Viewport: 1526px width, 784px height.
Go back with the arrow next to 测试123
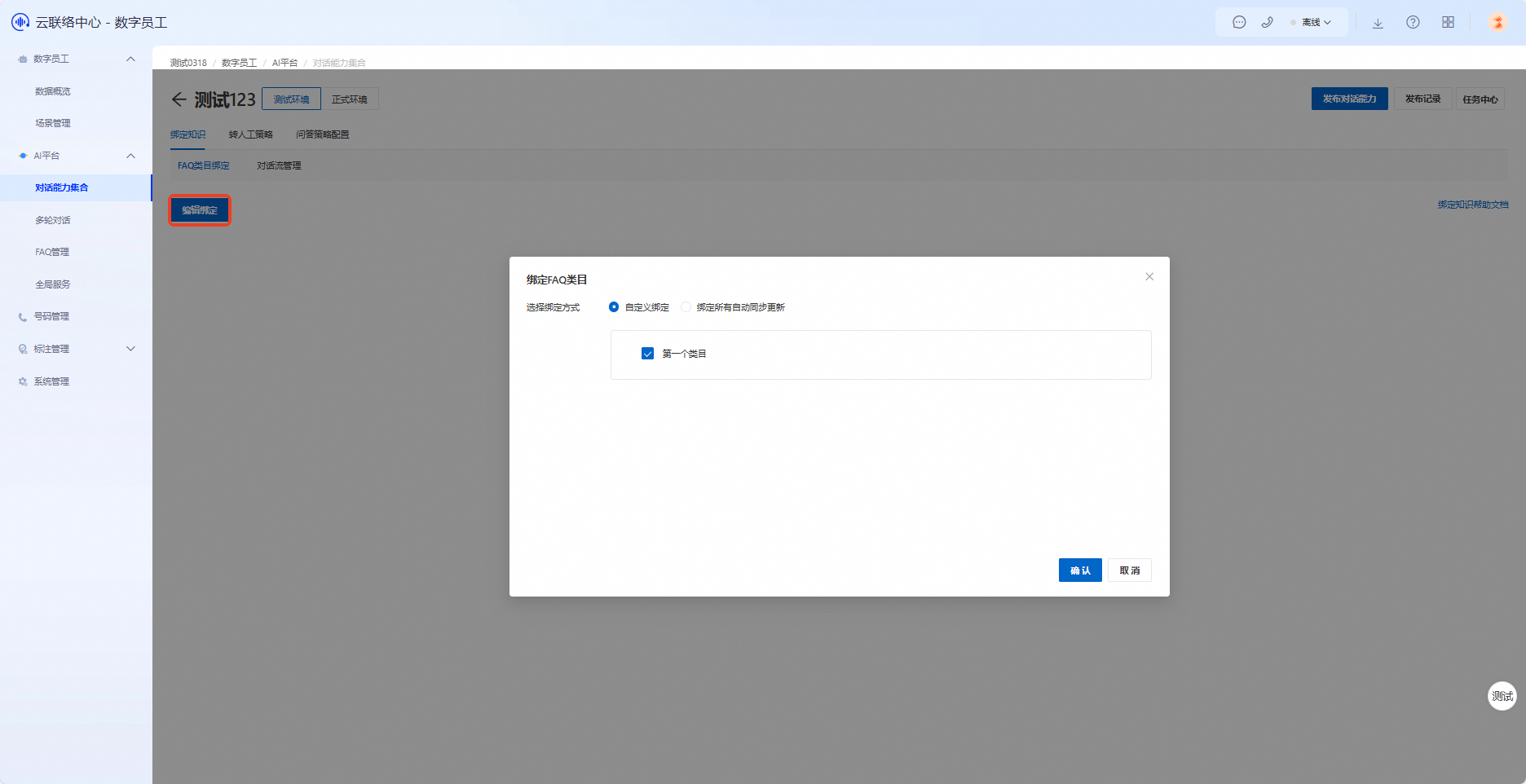click(x=179, y=99)
